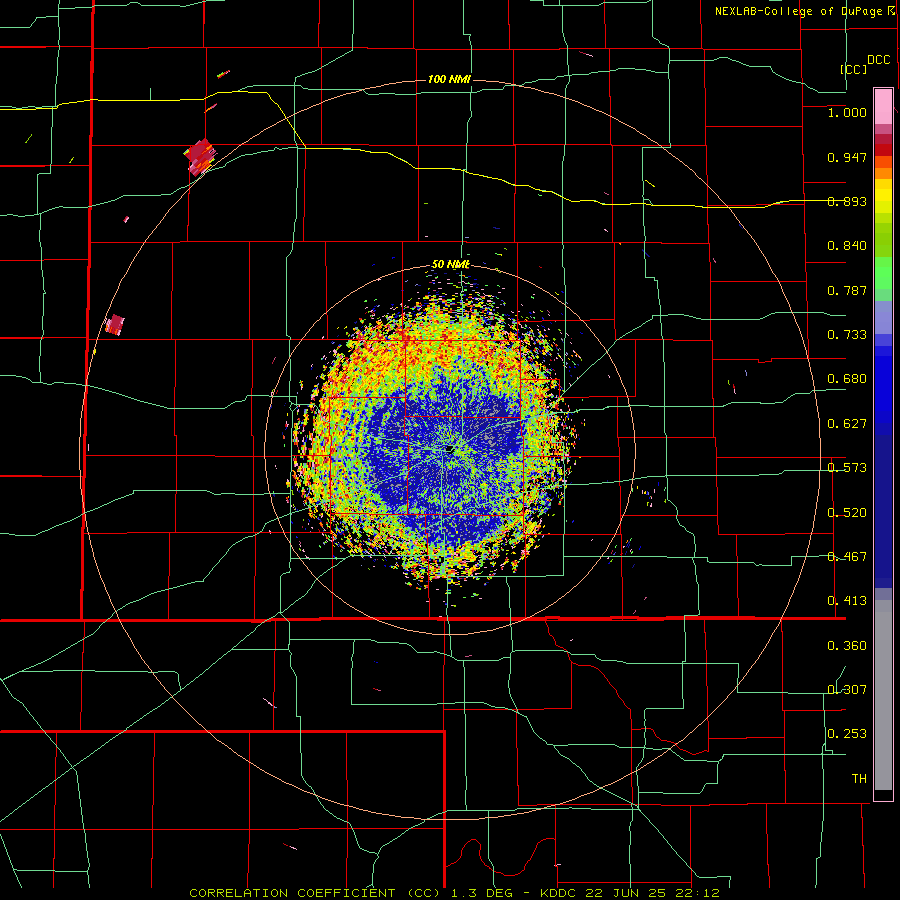Click the 0.360 scale label
Screen dimensions: 900x900
coord(847,646)
